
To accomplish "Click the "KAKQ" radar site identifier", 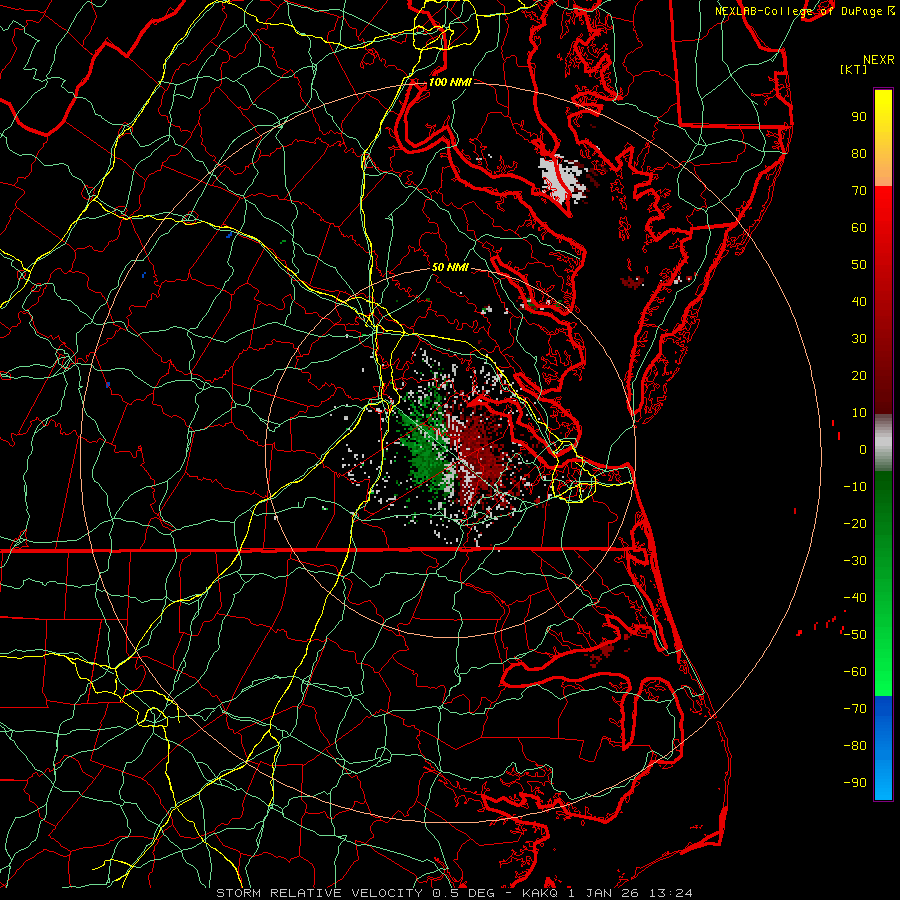I will (540, 893).
